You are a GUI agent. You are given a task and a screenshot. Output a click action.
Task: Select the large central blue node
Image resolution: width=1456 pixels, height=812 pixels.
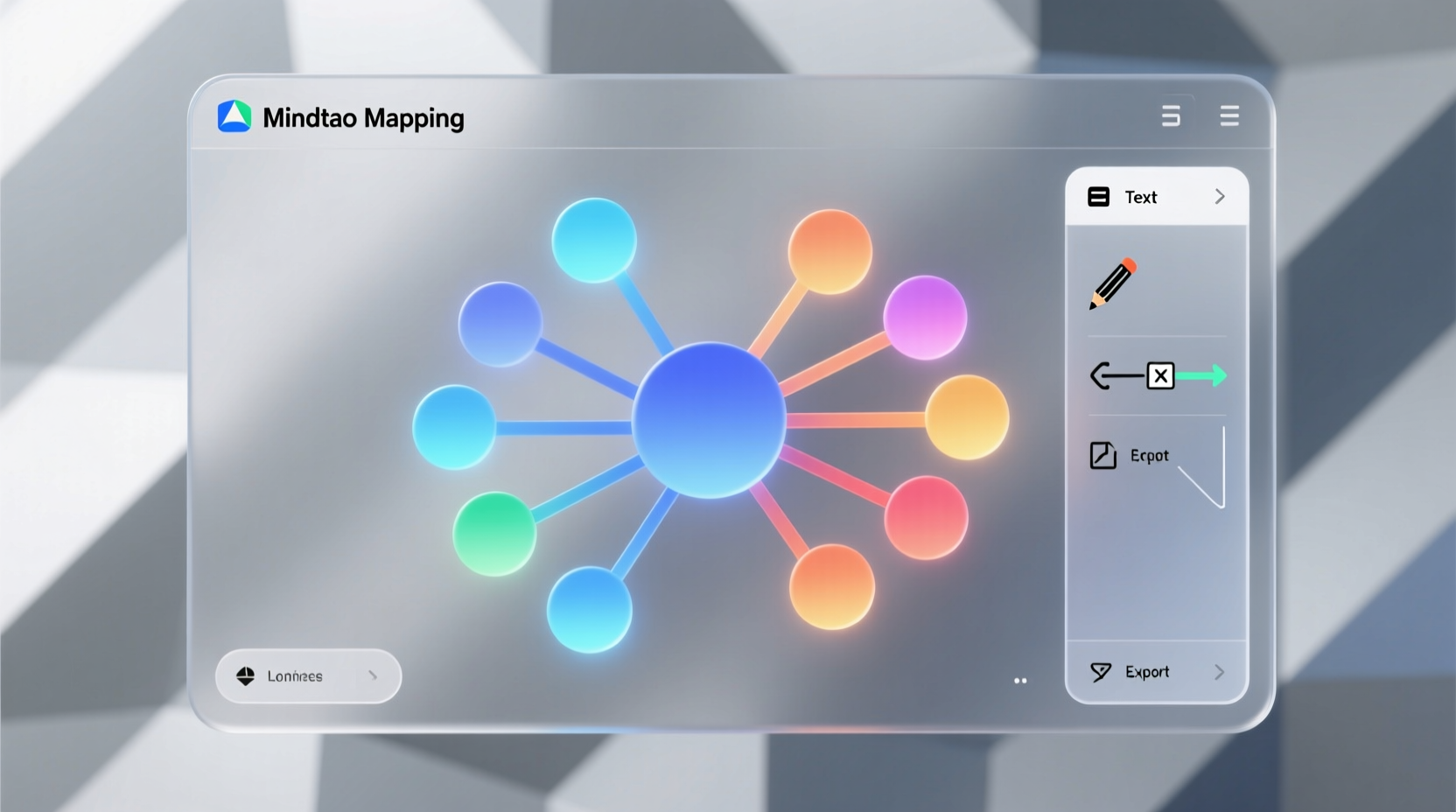click(x=709, y=420)
